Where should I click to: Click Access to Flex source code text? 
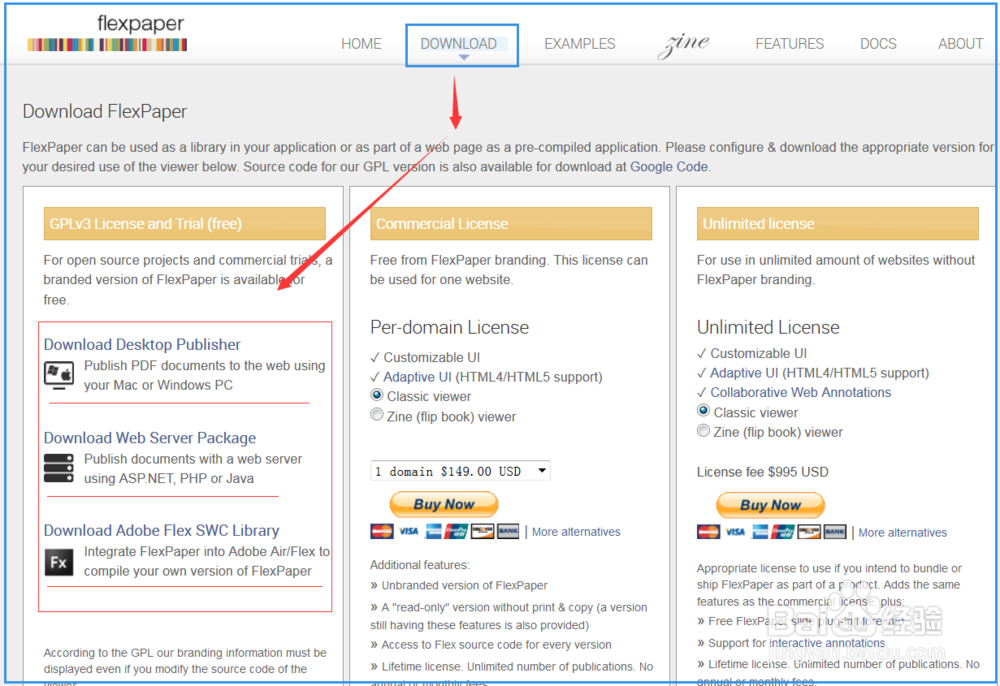[x=496, y=645]
